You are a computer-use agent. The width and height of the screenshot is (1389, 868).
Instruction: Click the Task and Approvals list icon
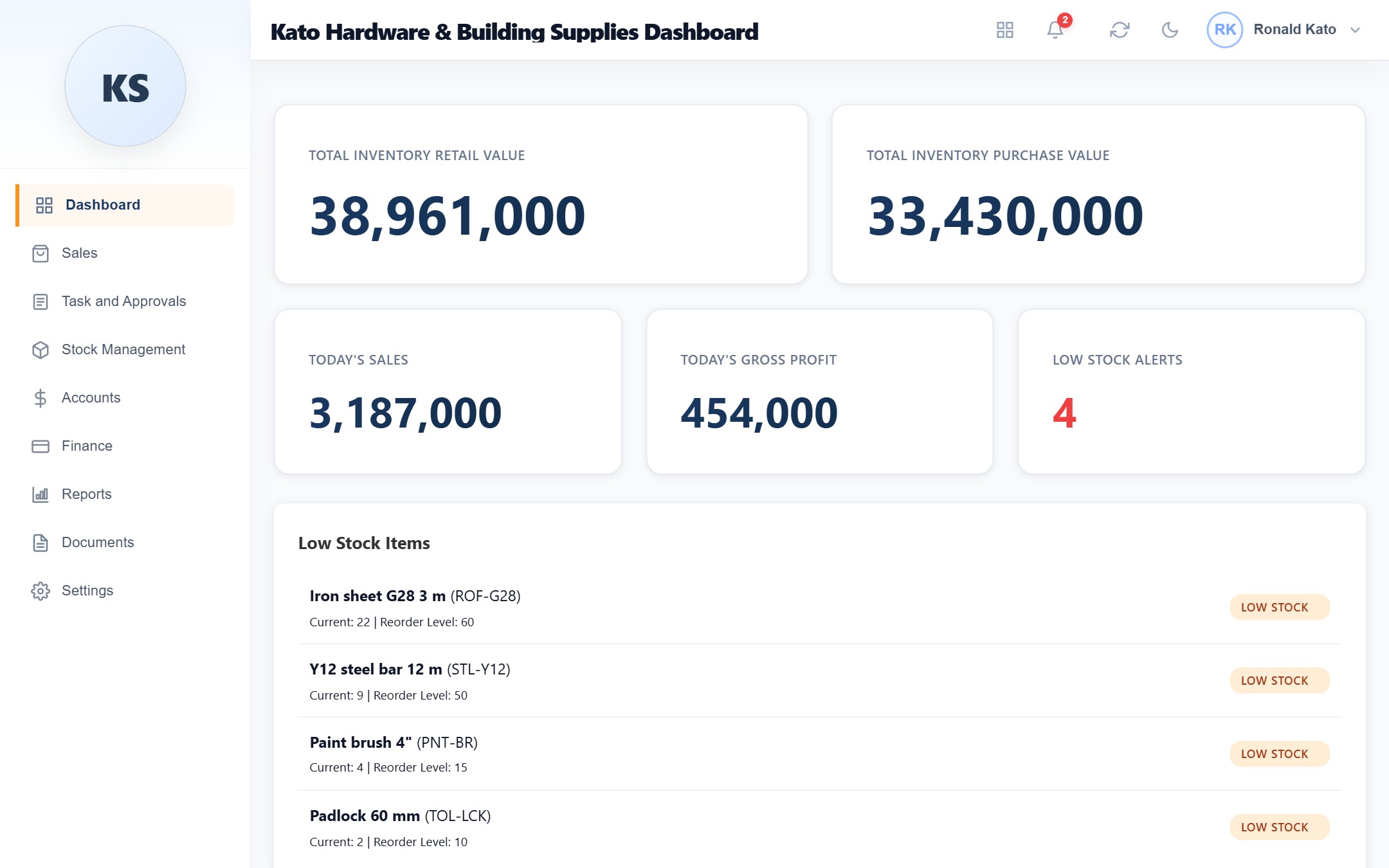tap(41, 302)
